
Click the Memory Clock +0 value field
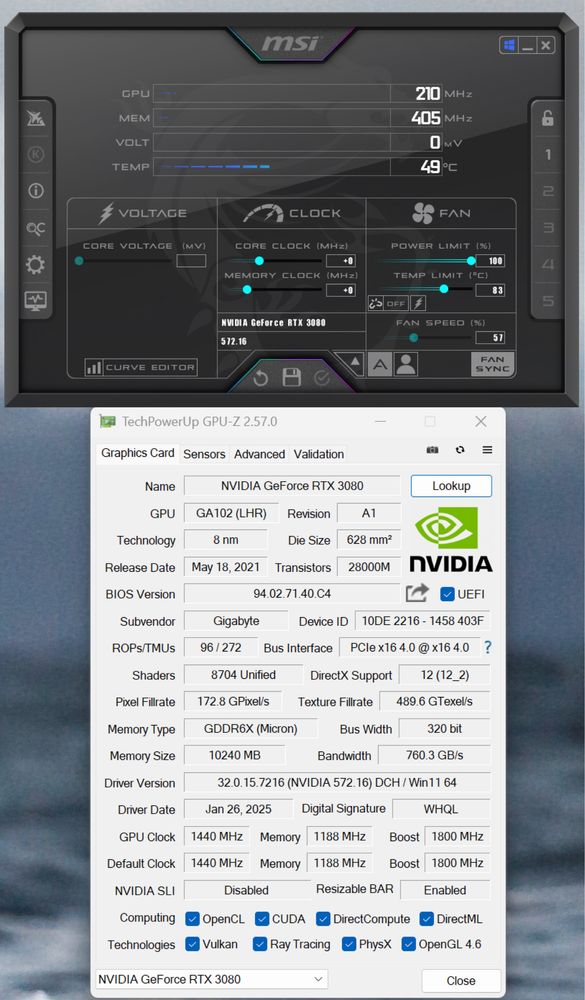(x=341, y=290)
